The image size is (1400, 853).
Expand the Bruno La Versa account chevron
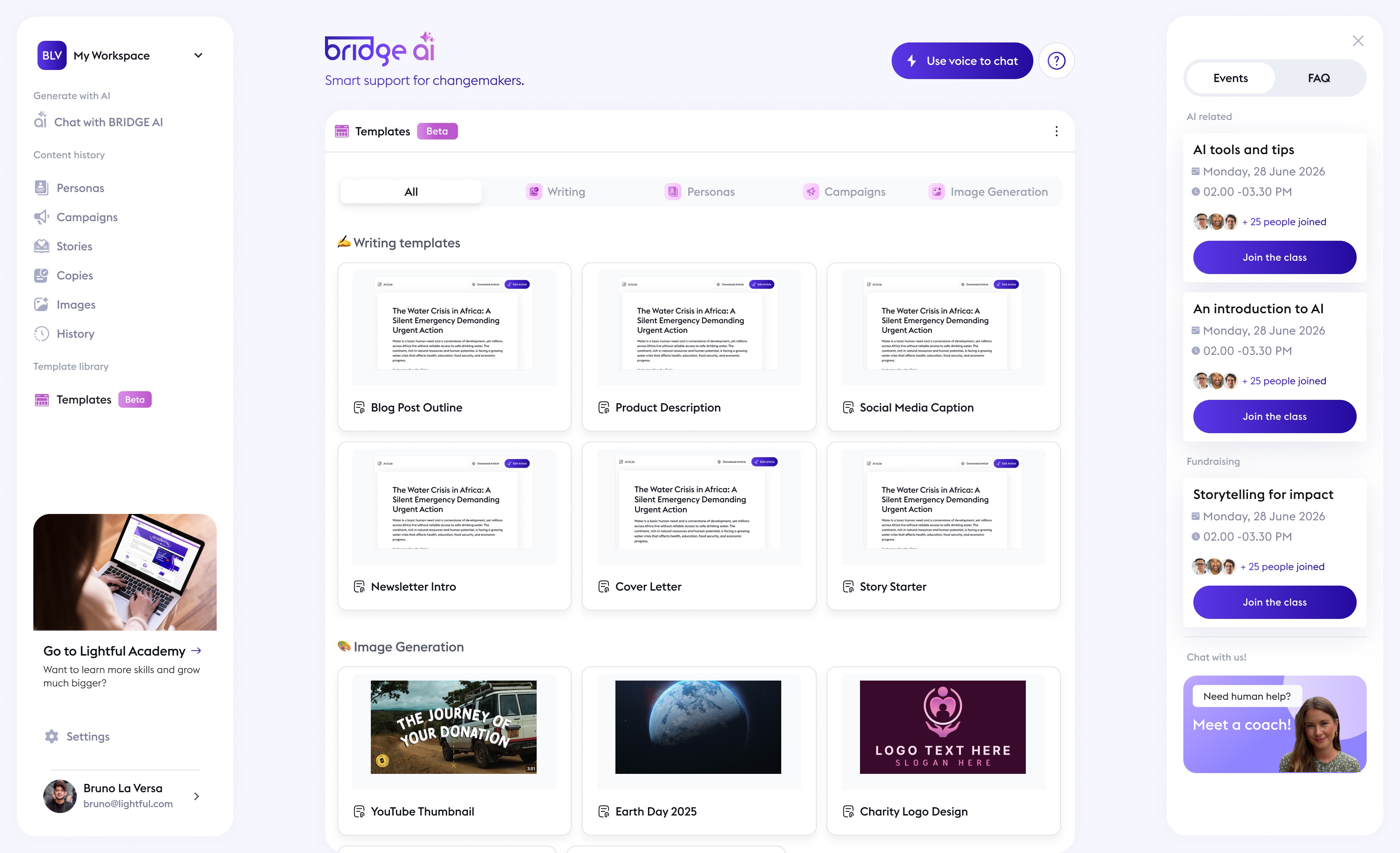click(197, 796)
